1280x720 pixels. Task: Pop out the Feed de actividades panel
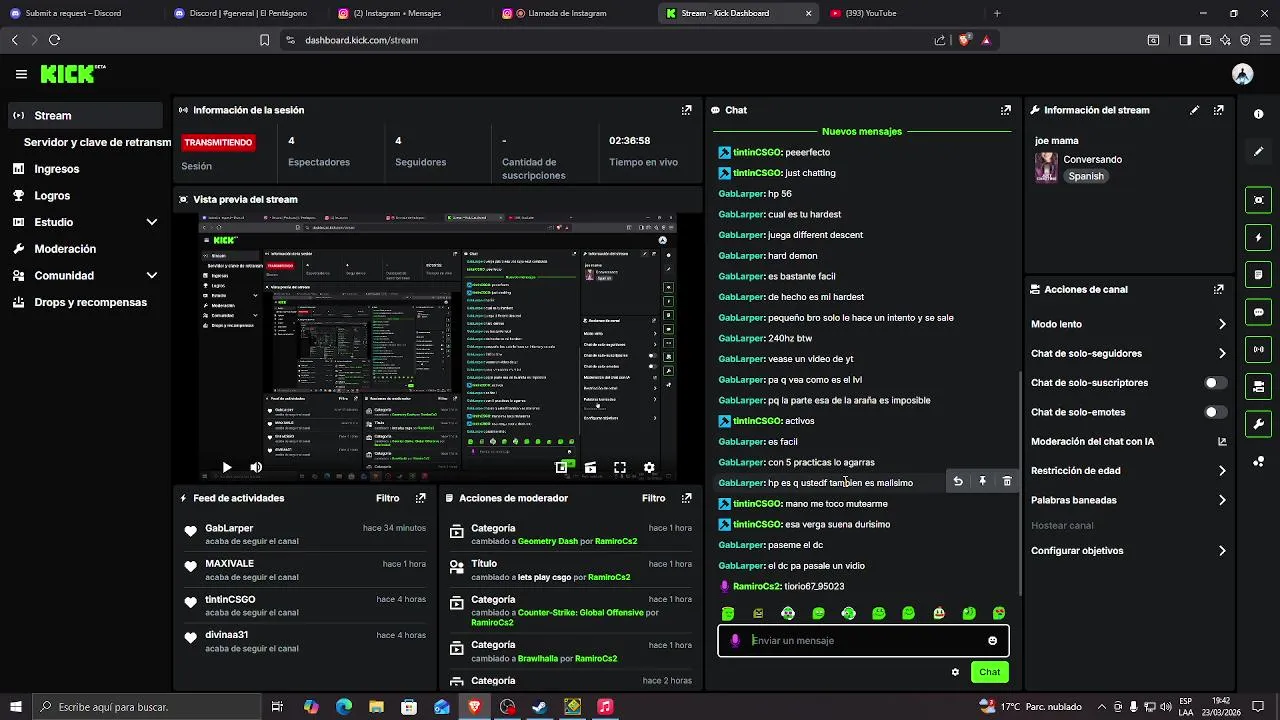coord(420,498)
